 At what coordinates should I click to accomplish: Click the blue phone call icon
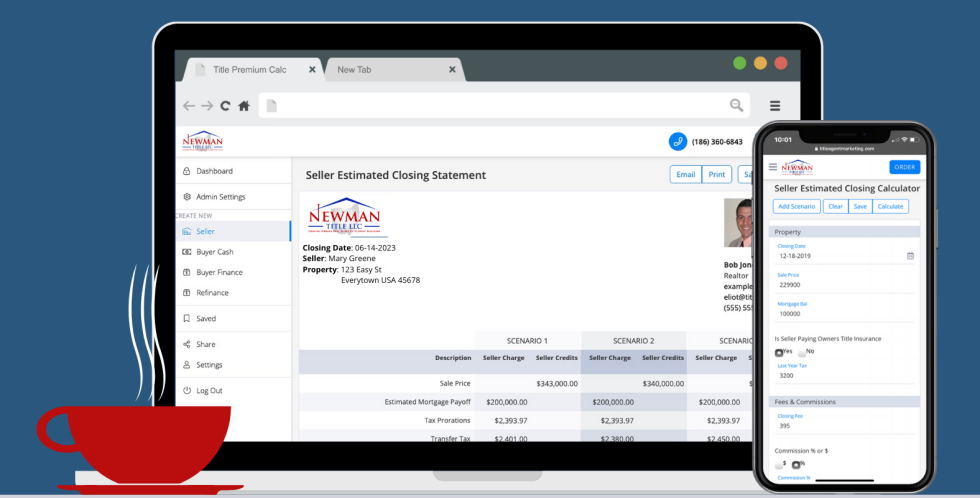[x=678, y=142]
